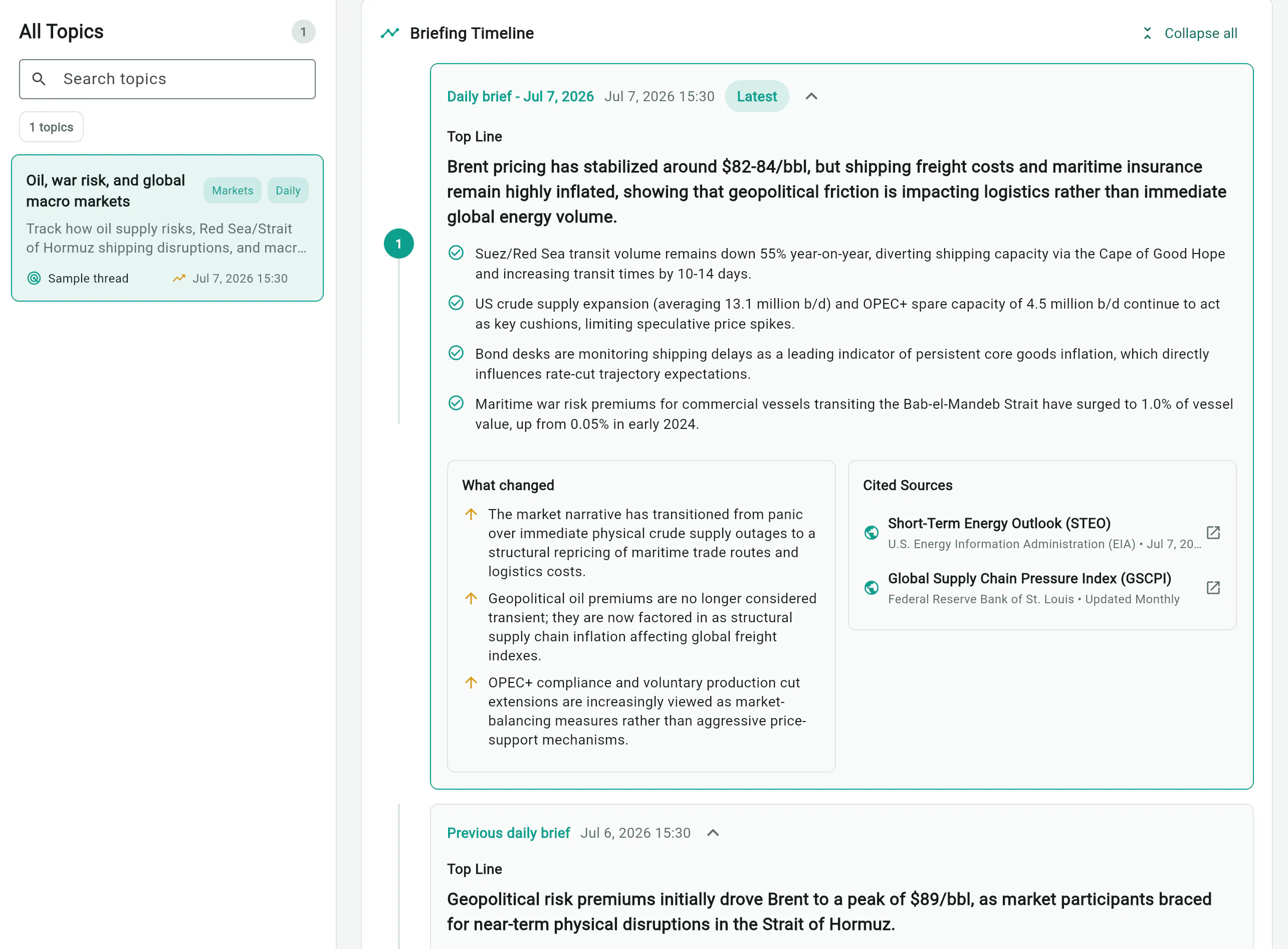Click the 'All Topics' heading
This screenshot has height=949, width=1288.
(x=62, y=32)
